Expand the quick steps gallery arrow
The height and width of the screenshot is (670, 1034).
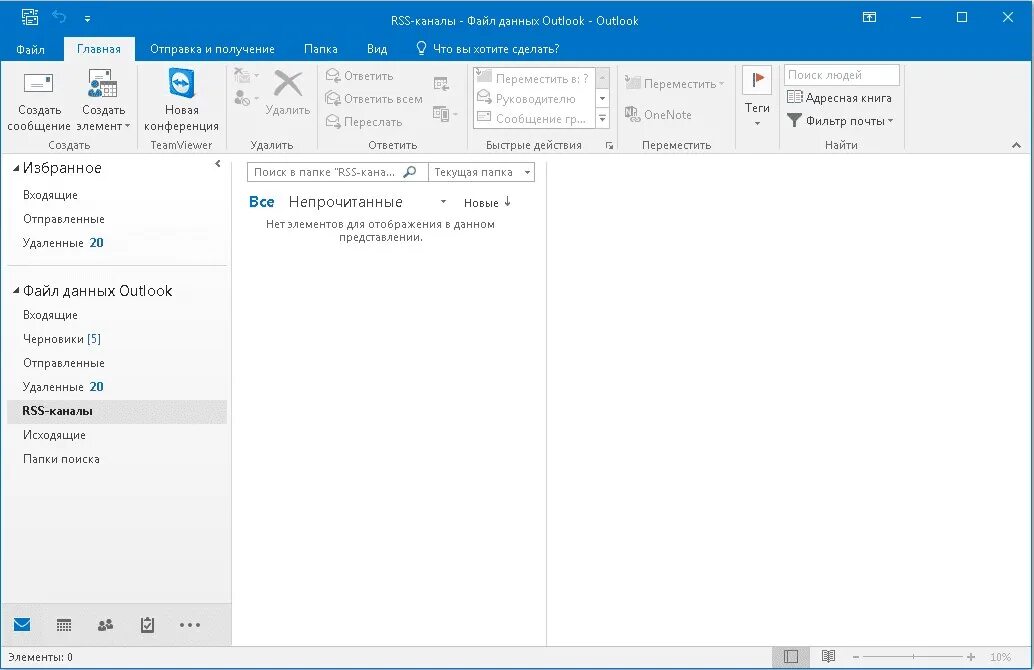click(602, 119)
